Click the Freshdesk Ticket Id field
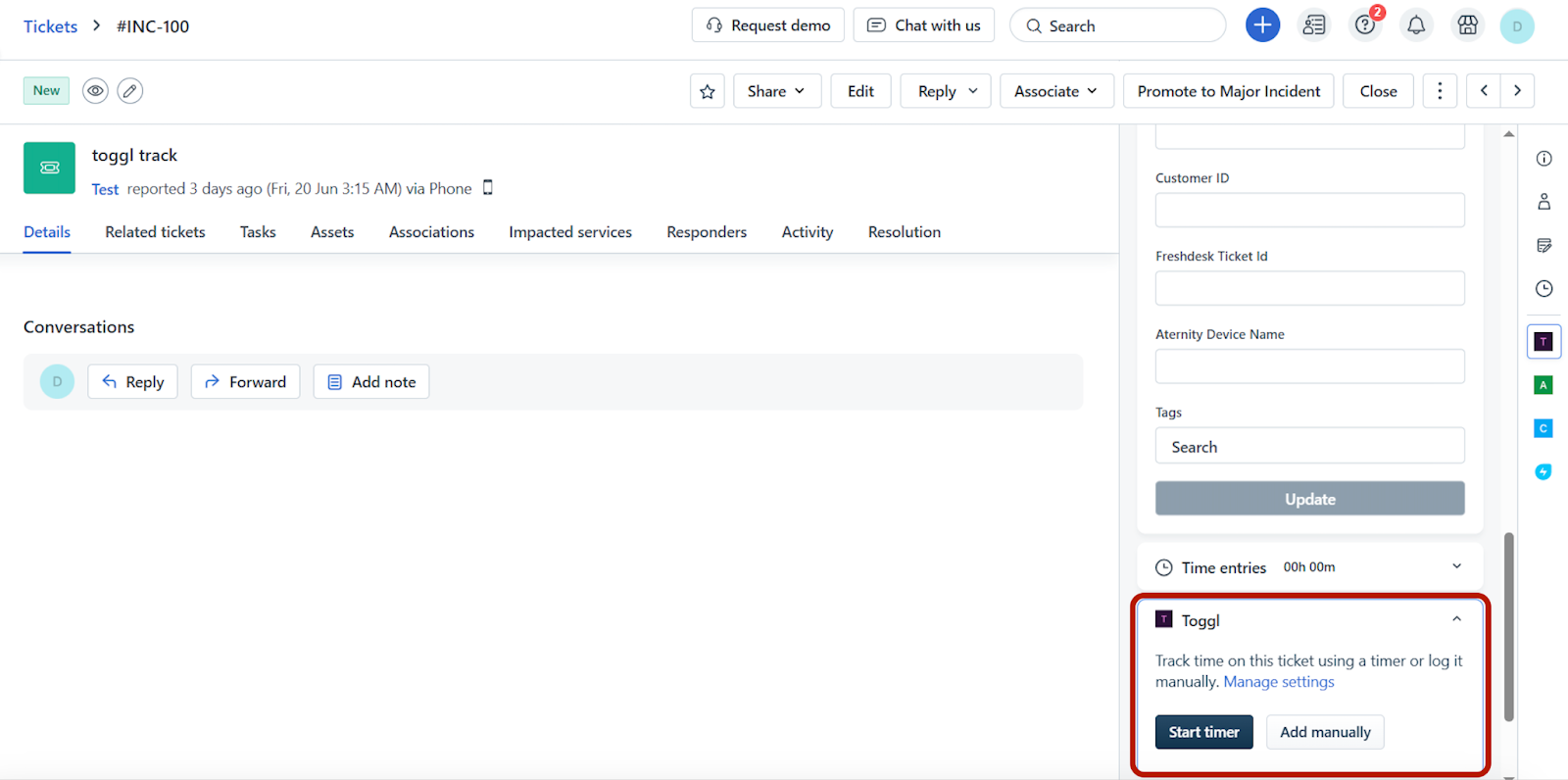 [1310, 288]
